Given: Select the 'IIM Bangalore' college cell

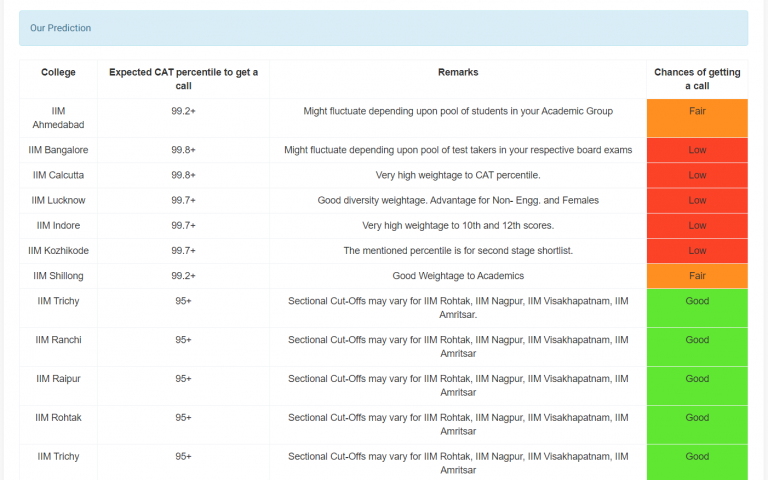Looking at the screenshot, I should tap(58, 150).
